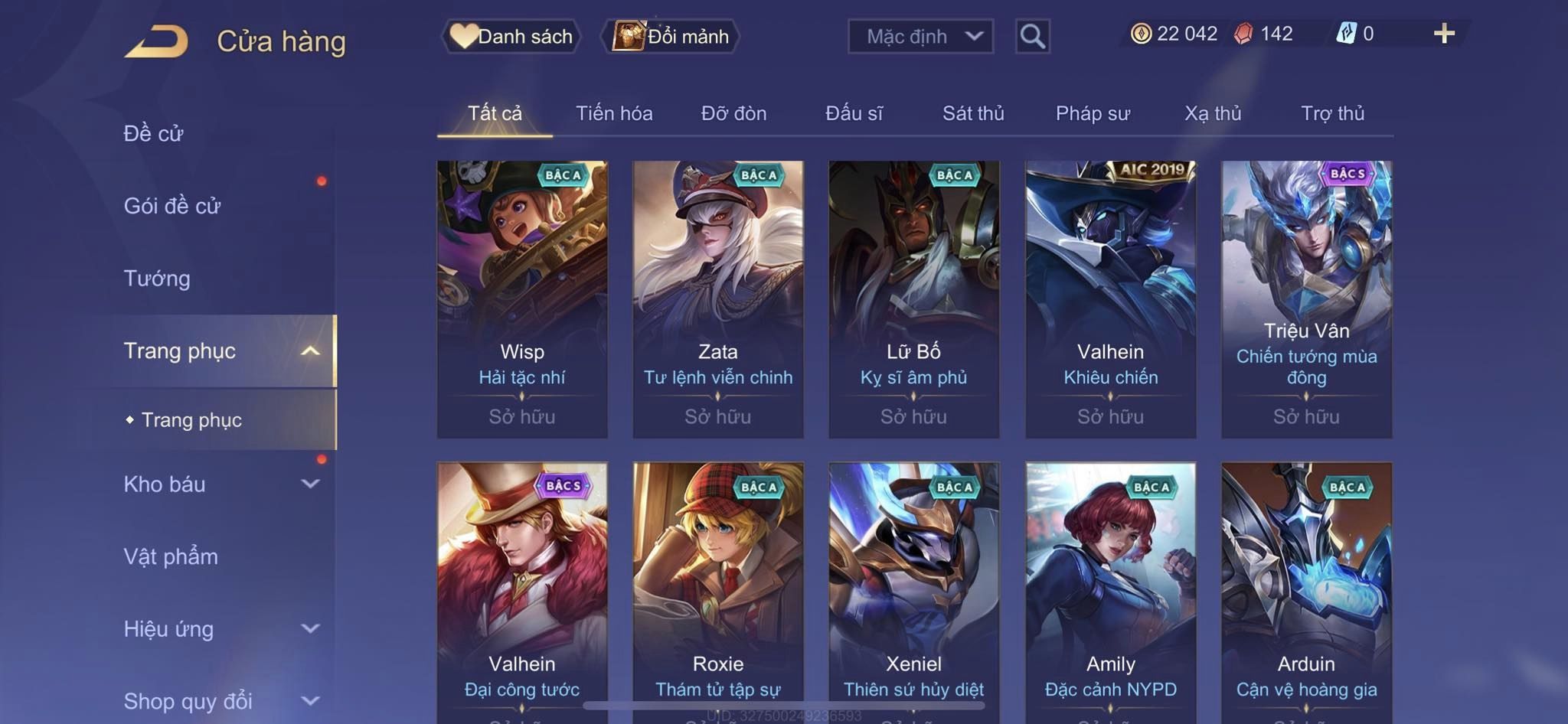Open the Tướng sidebar menu item
Viewport: 1568px width, 724px height.
pos(157,279)
